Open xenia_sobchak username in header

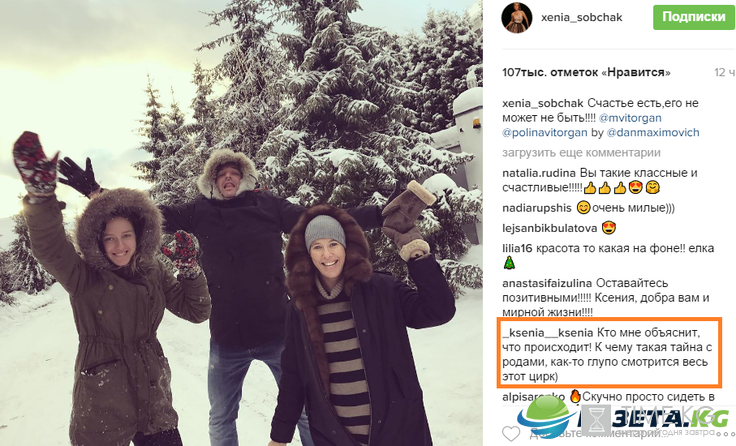pyautogui.click(x=582, y=17)
